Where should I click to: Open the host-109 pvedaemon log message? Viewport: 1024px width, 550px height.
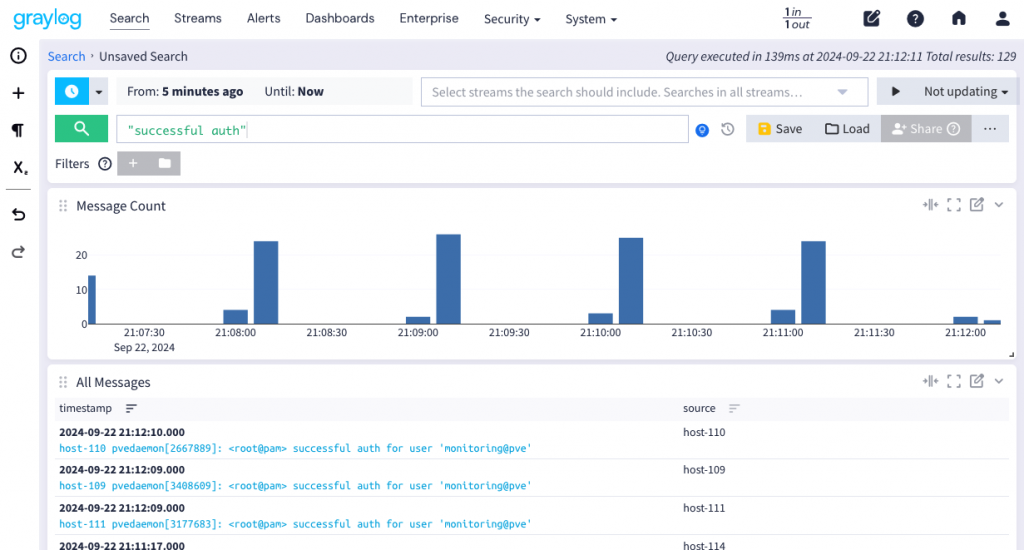[295, 485]
